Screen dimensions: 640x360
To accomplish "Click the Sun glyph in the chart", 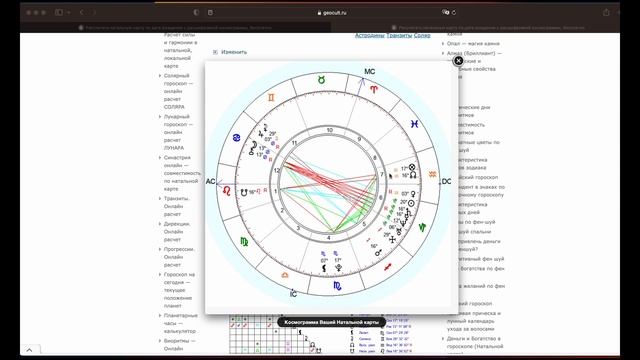I will coord(411,203).
